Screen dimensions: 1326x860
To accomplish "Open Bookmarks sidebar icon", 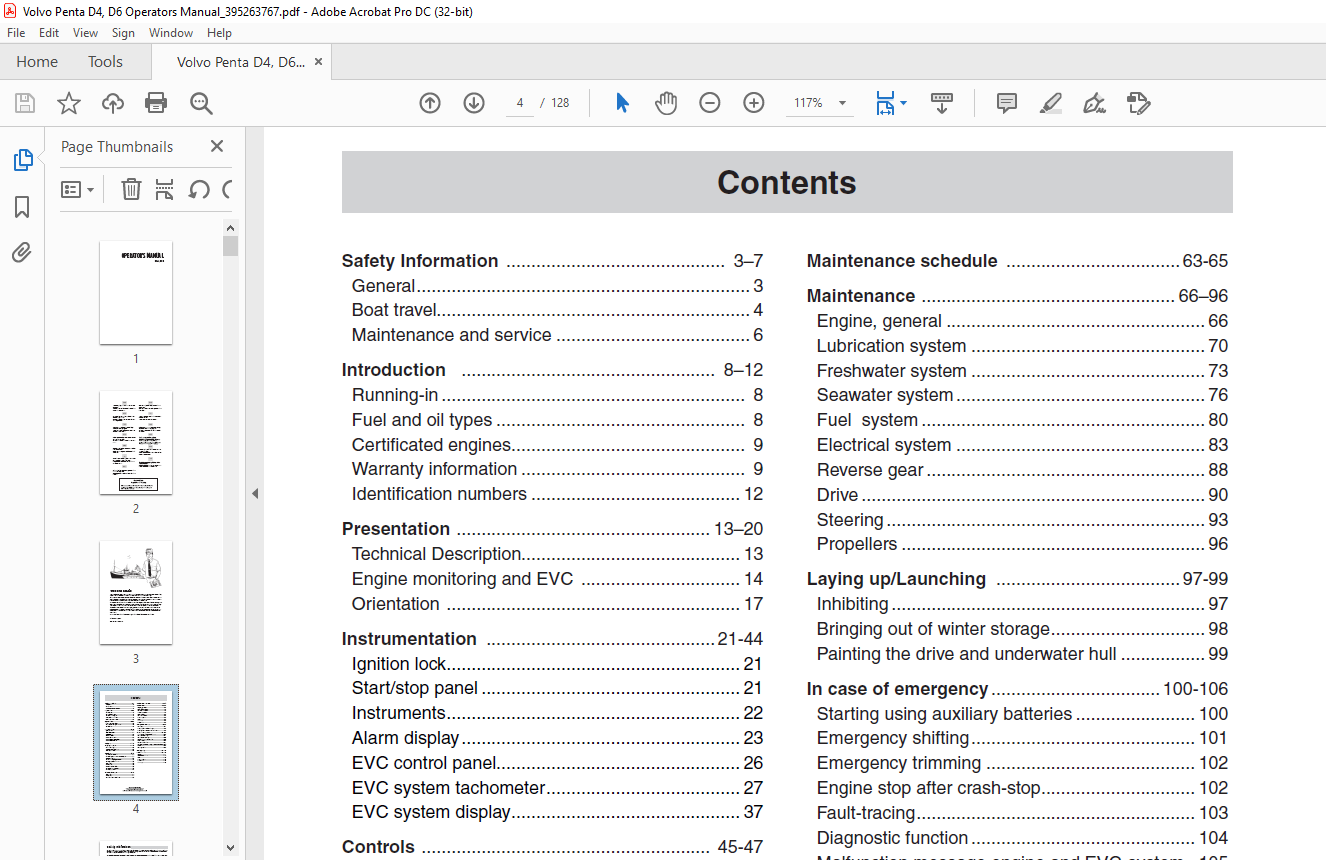I will (22, 207).
